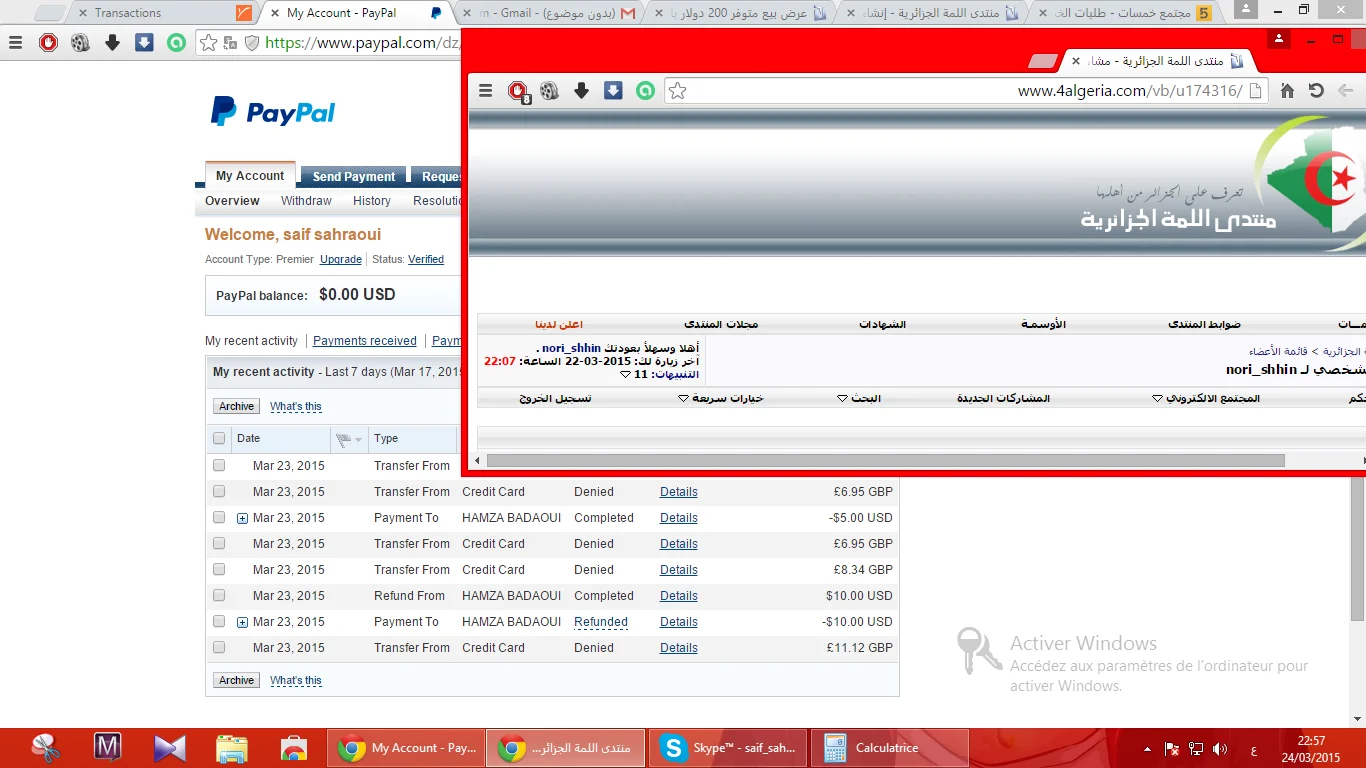Screen dimensions: 1366x768
Task: Check the box for the $10.00 USD refund
Action: 219,596
